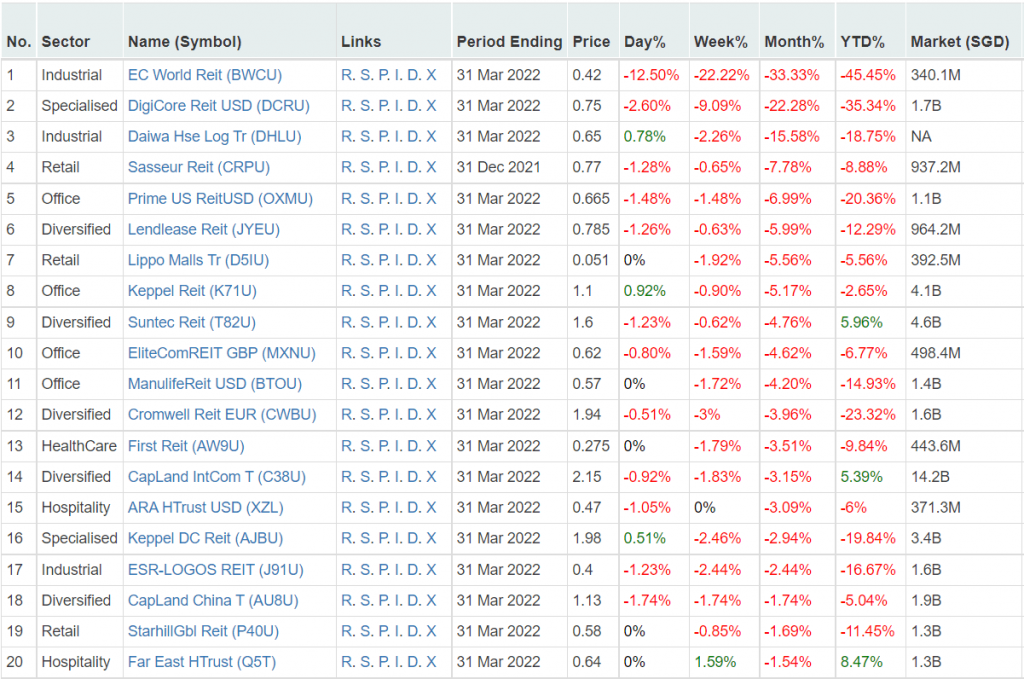Open the Cromwell Reit EUR (CWBU) link
1024x679 pixels.
pyautogui.click(x=222, y=415)
